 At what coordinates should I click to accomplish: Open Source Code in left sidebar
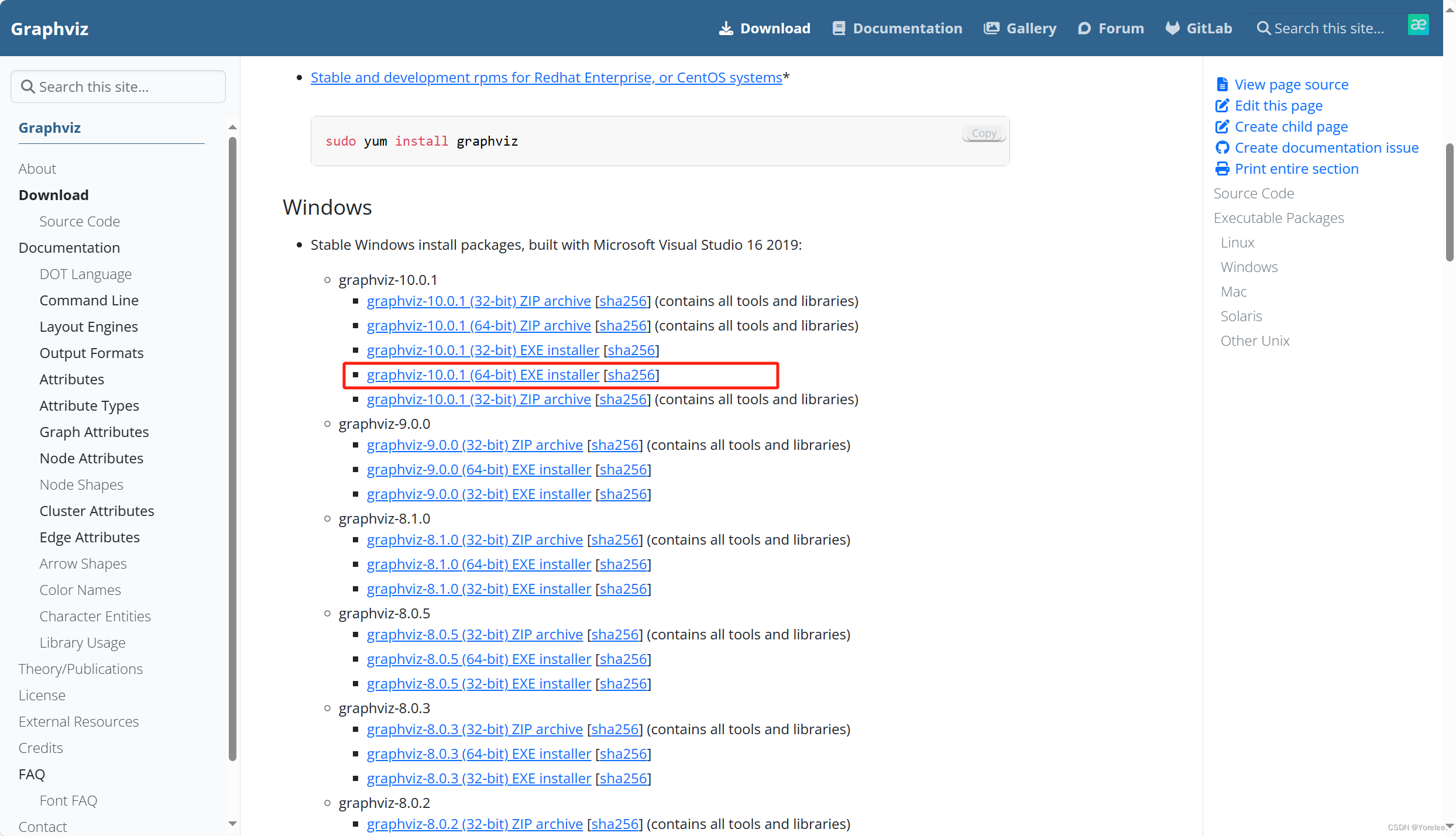(80, 222)
